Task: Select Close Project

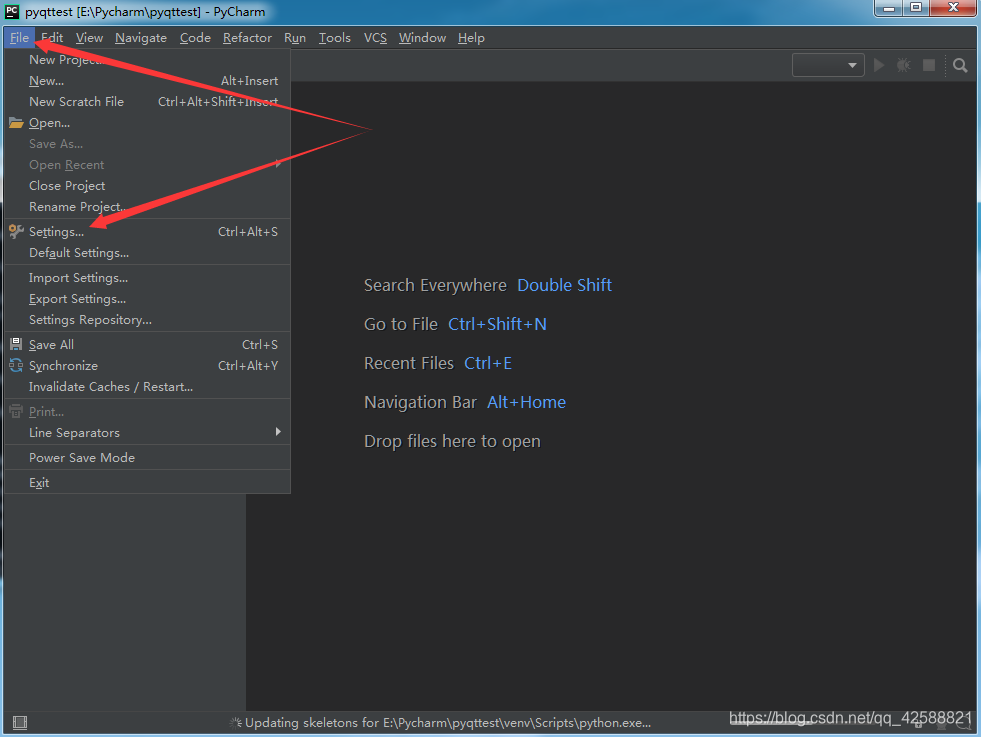Action: click(148, 186)
